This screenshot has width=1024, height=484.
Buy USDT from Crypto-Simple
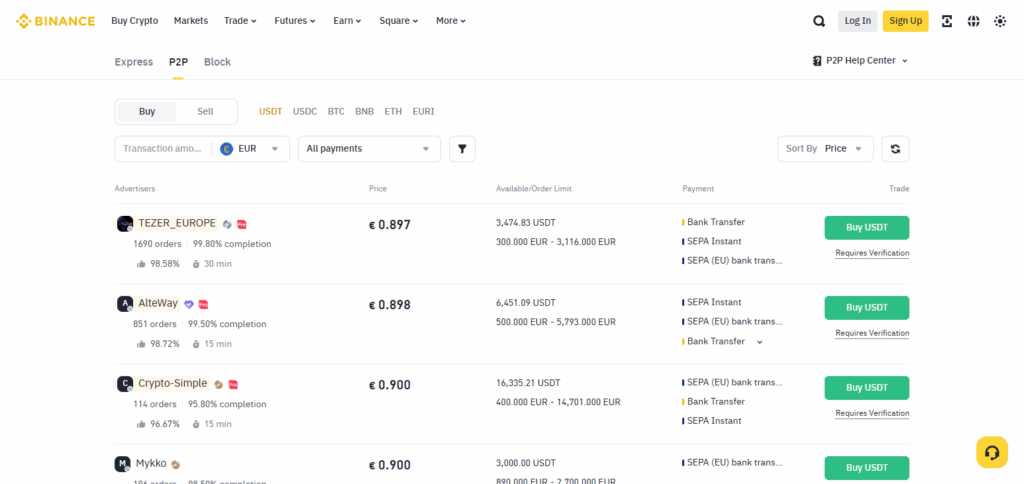[867, 388]
